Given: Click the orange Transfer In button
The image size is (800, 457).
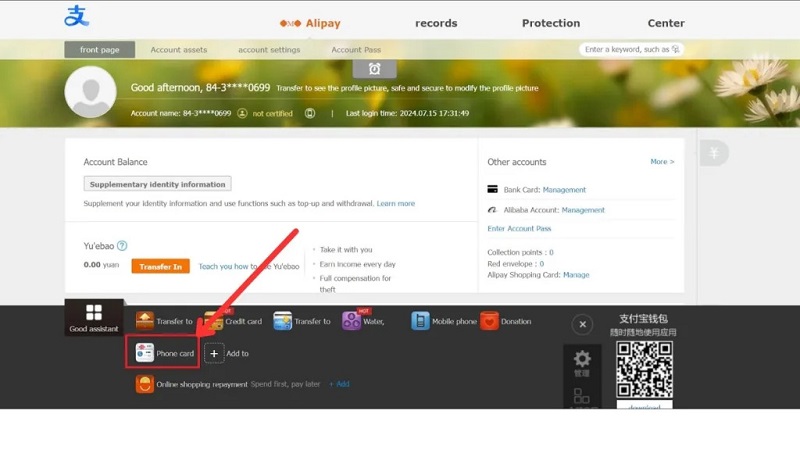Looking at the screenshot, I should click(x=161, y=266).
